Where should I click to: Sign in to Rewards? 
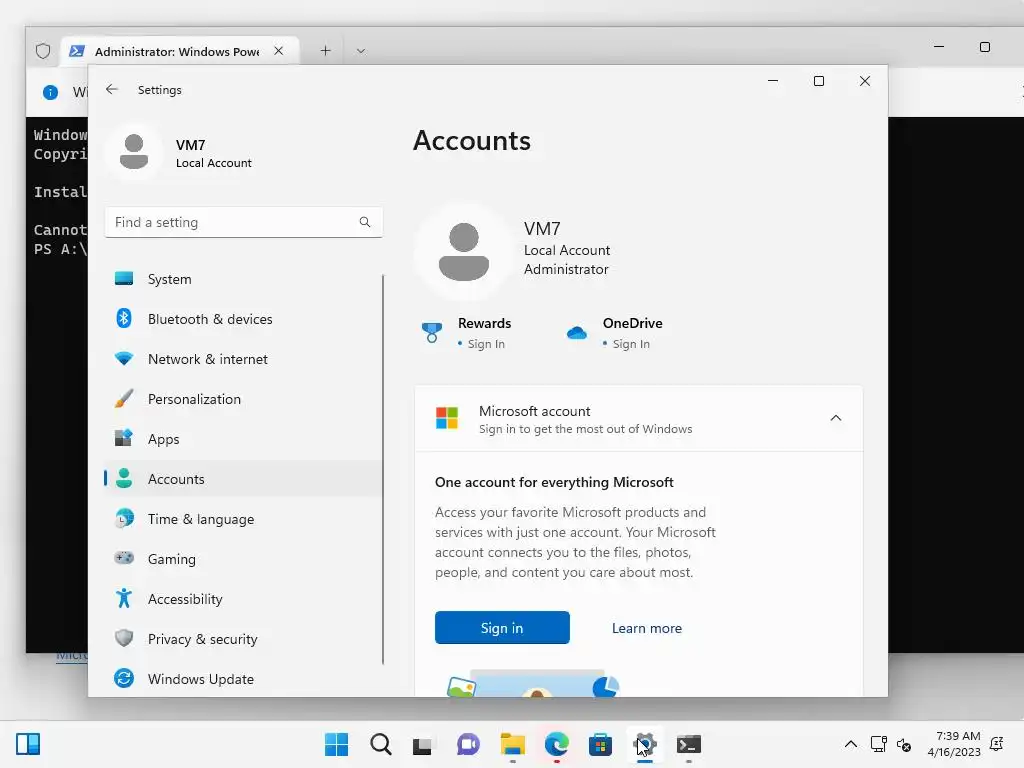[x=486, y=344]
